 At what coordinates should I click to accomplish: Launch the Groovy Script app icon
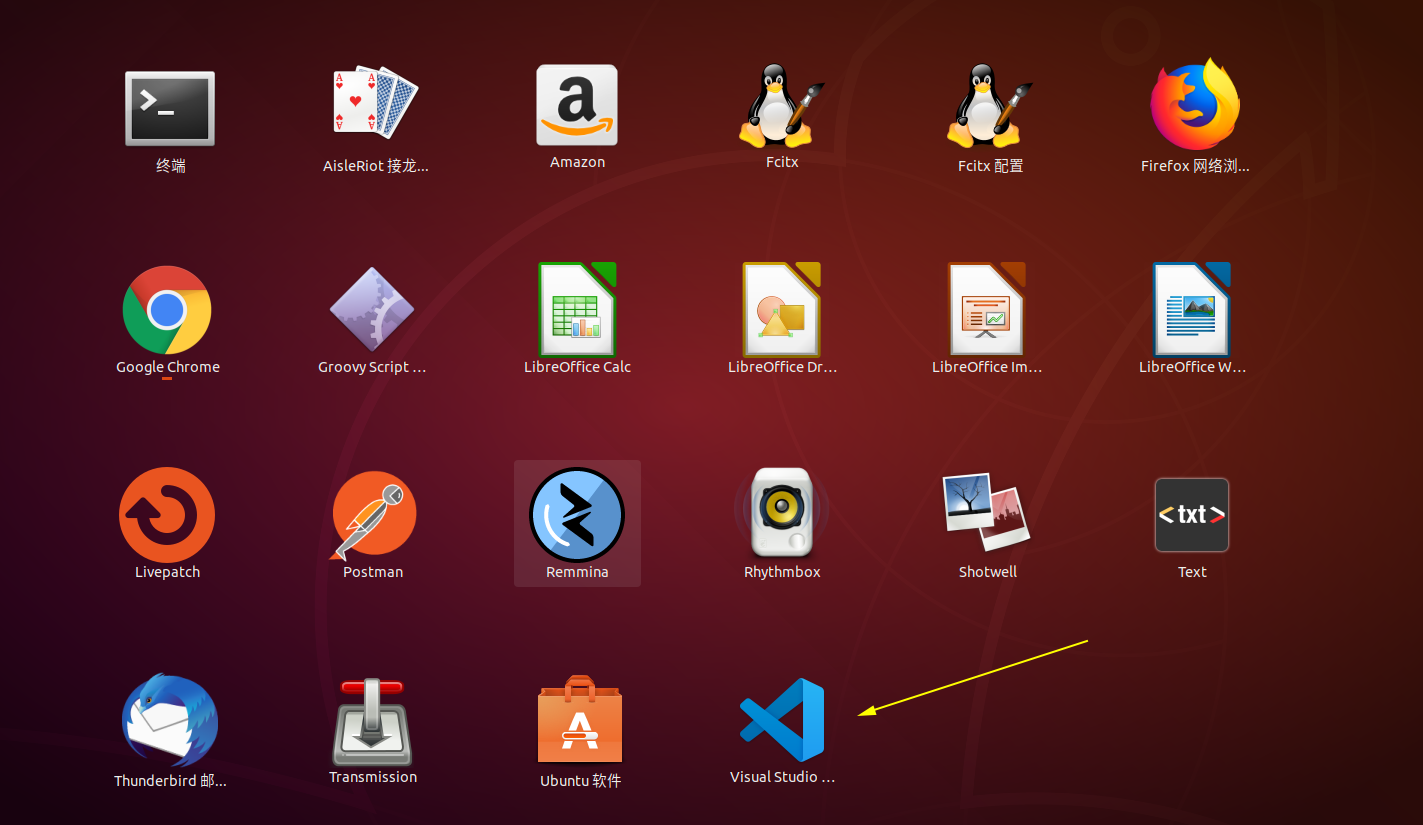pyautogui.click(x=372, y=309)
